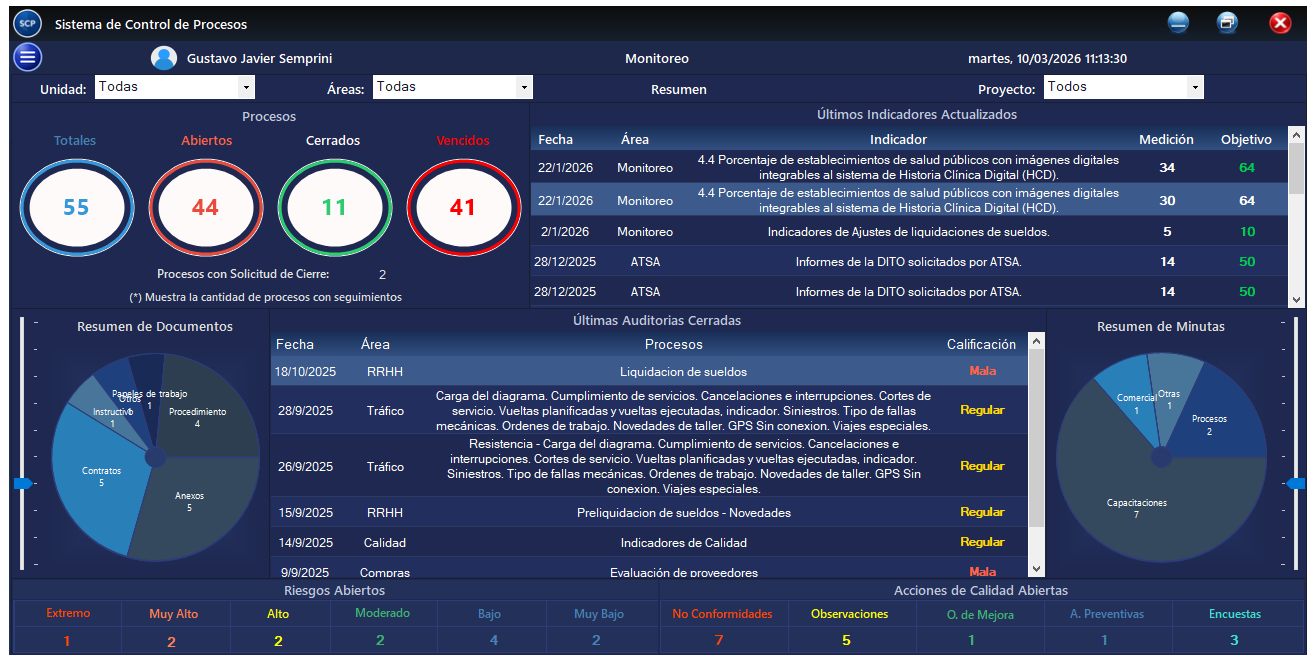This screenshot has height=660, width=1310.
Task: Click the user profile avatar icon
Action: [164, 58]
